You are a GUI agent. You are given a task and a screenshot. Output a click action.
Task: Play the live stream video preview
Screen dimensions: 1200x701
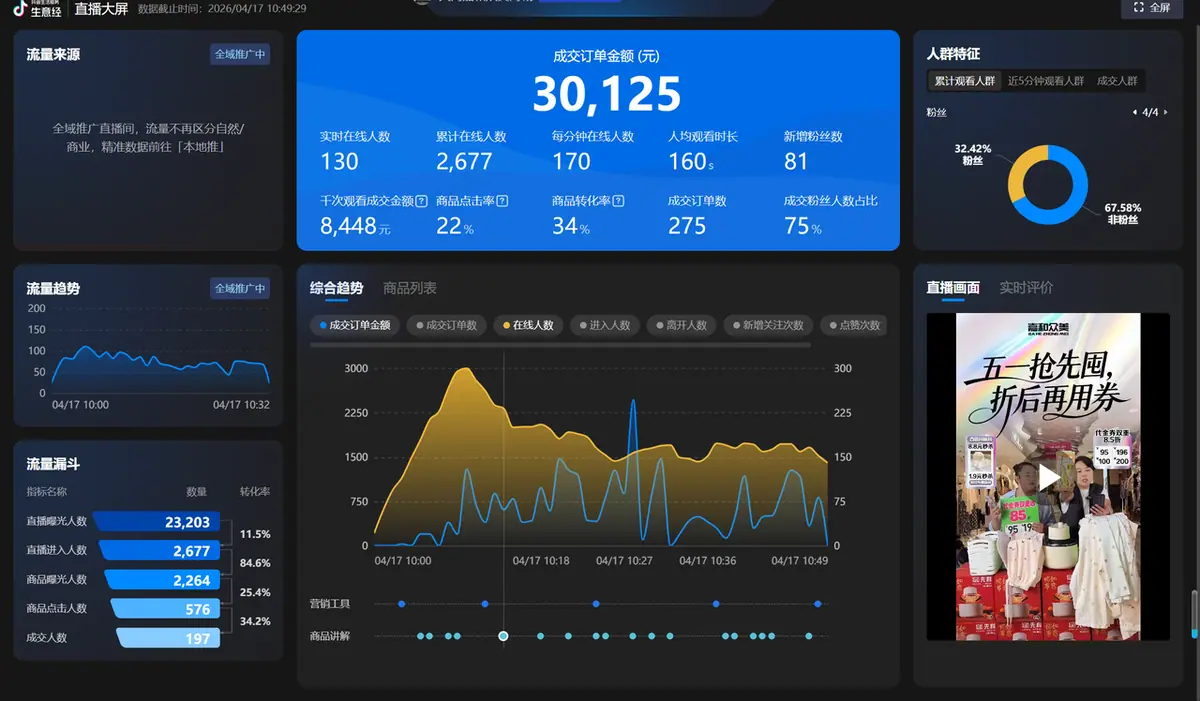click(1048, 477)
